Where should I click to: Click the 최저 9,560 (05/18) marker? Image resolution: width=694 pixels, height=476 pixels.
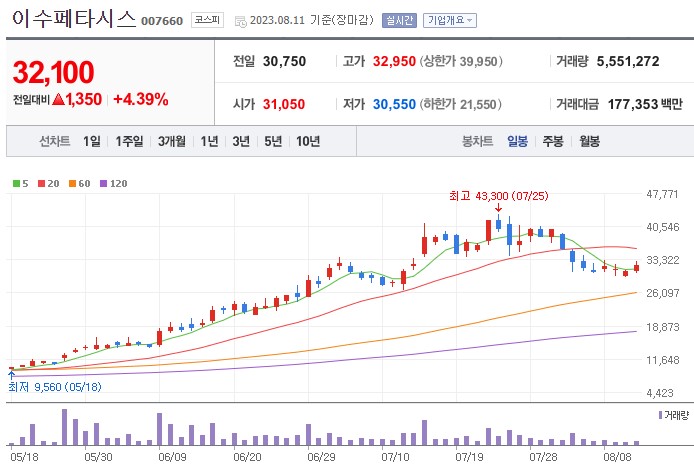55,387
